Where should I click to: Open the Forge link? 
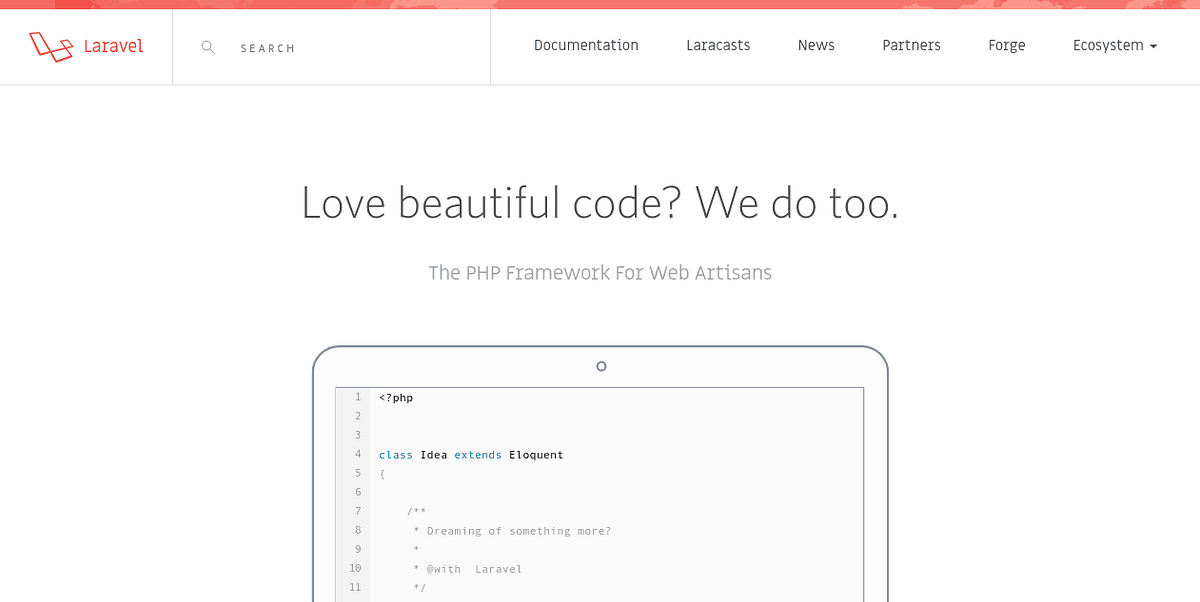(x=1007, y=46)
